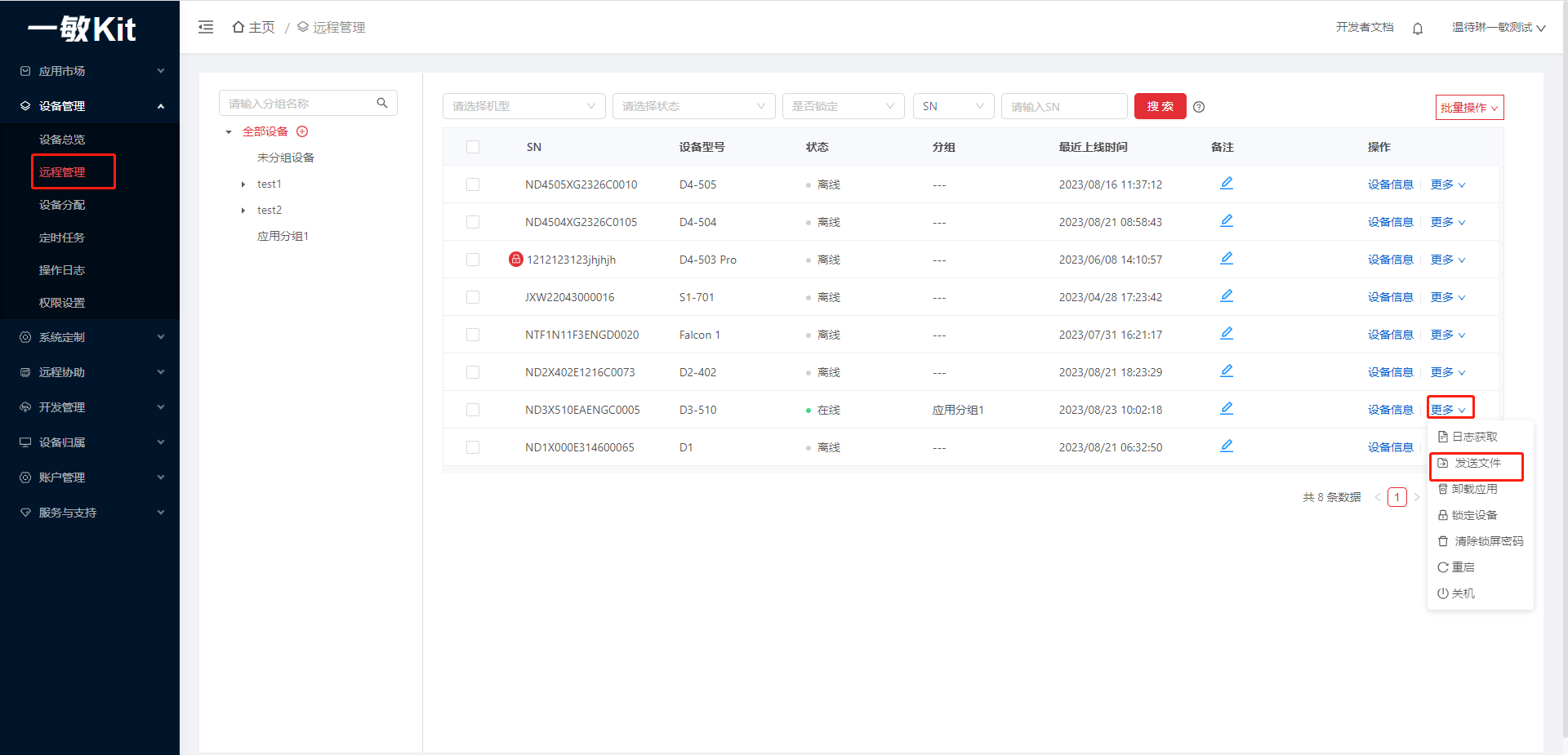Screen dimensions: 1568x755
Task: Edit remark pencil for ND3X510EAENGC0005
Action: (x=1226, y=409)
